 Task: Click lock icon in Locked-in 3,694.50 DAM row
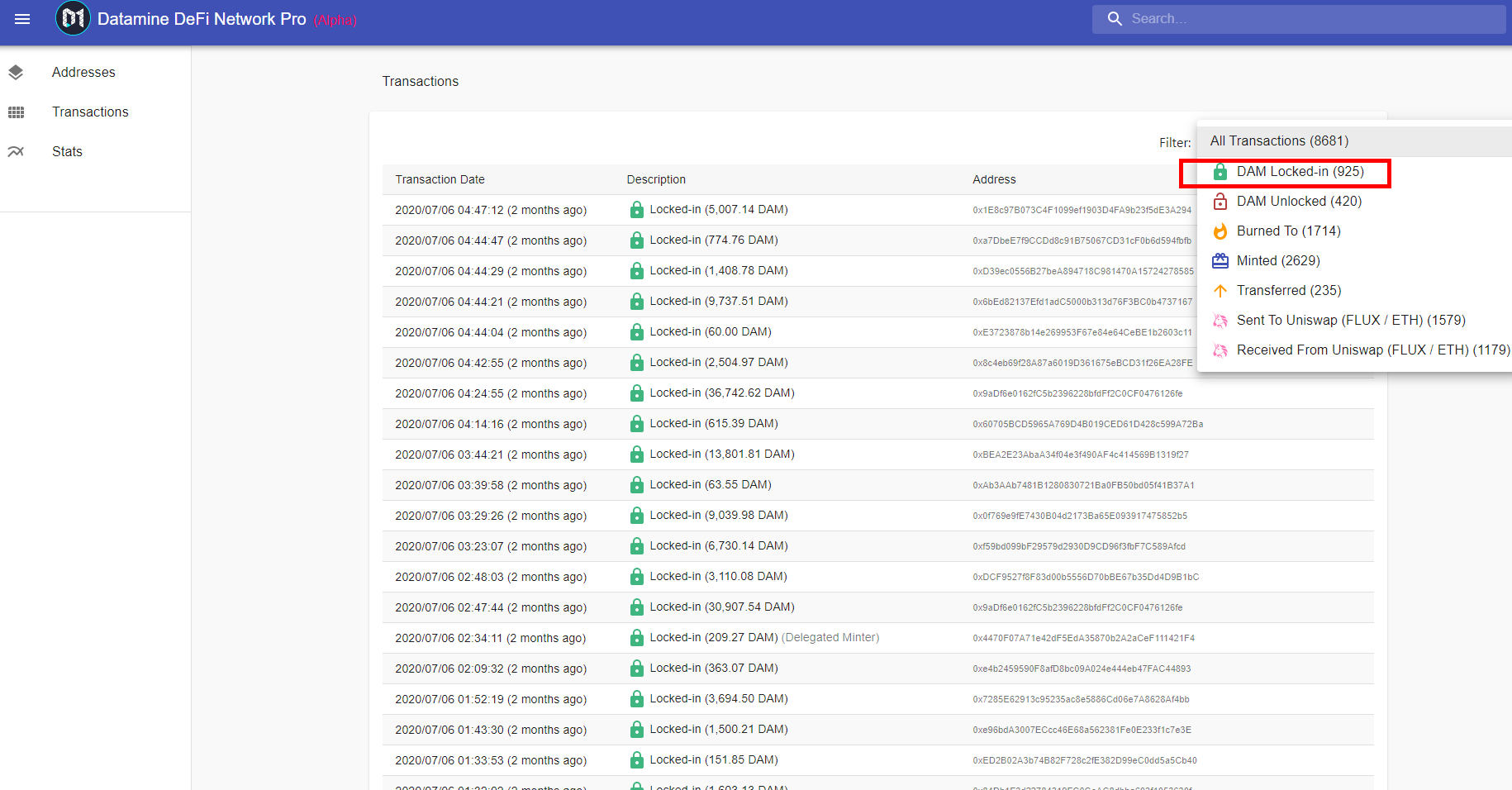[x=637, y=699]
